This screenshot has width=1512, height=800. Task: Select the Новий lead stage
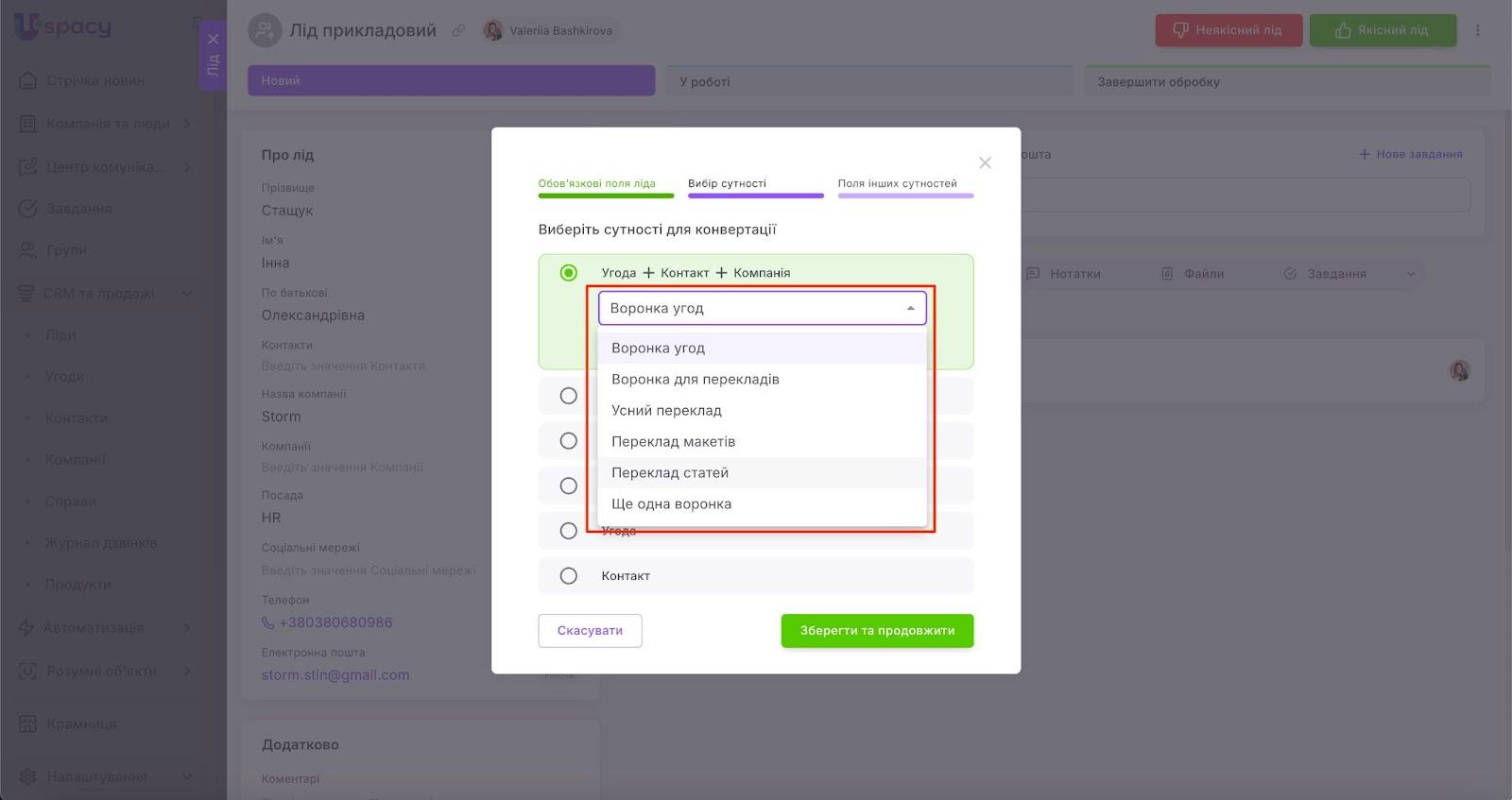point(452,80)
